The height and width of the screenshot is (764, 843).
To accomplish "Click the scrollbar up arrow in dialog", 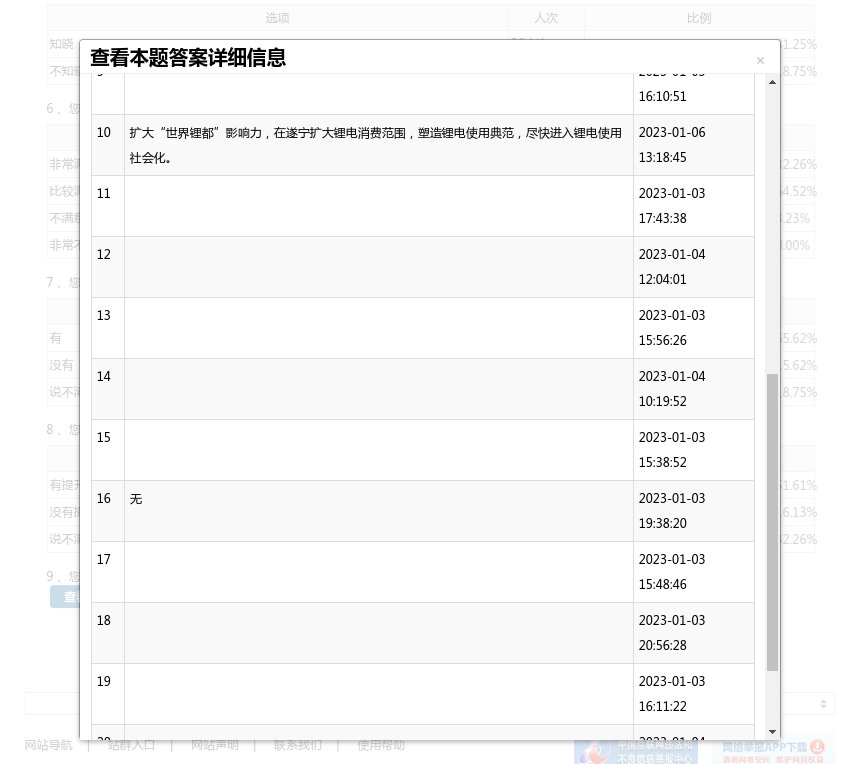I will [x=772, y=81].
